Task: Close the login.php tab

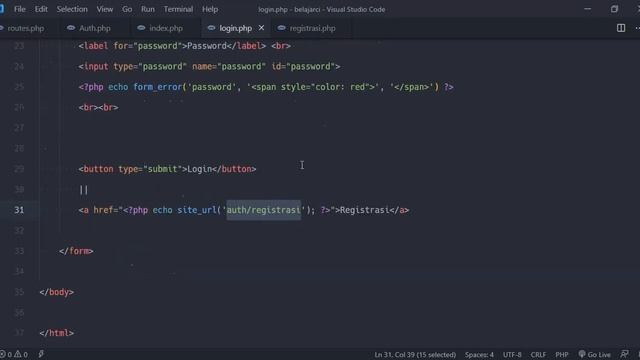Action: coord(261,28)
